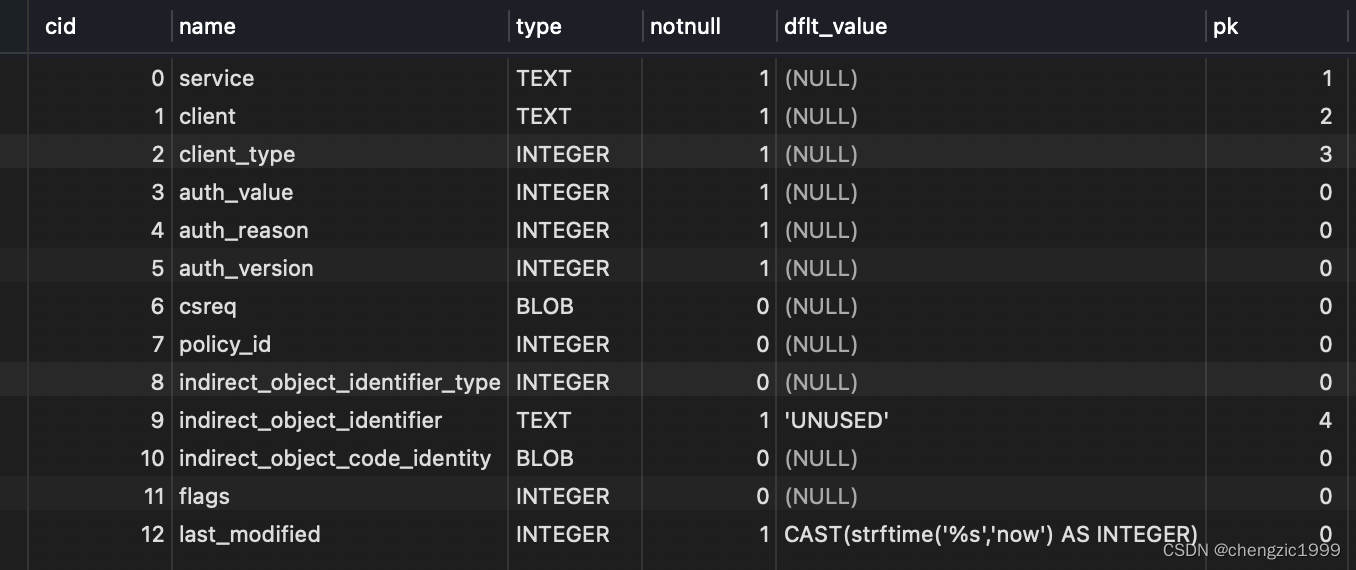Select the indirect_object_identifier_type cell
Viewport: 1356px width, 570px height.
coord(339,382)
